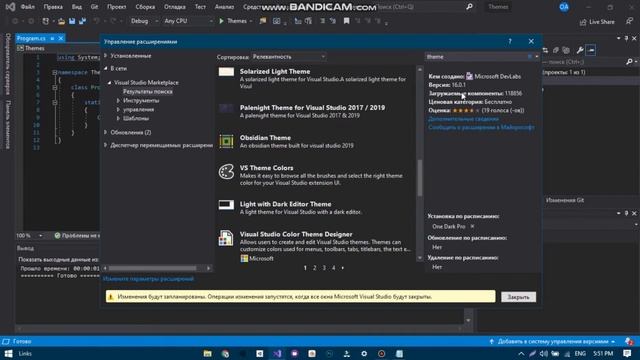Close the Program.cs tab
The image size is (640, 360).
(x=61, y=38)
